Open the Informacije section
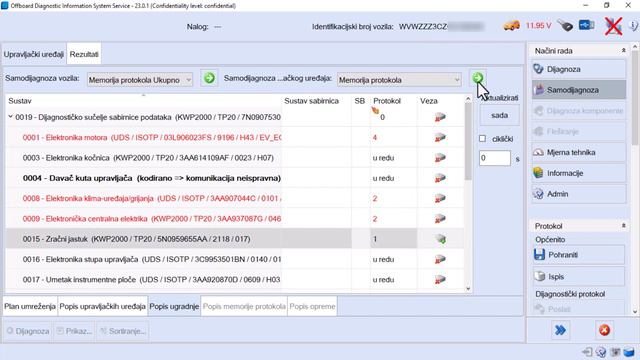 579,173
